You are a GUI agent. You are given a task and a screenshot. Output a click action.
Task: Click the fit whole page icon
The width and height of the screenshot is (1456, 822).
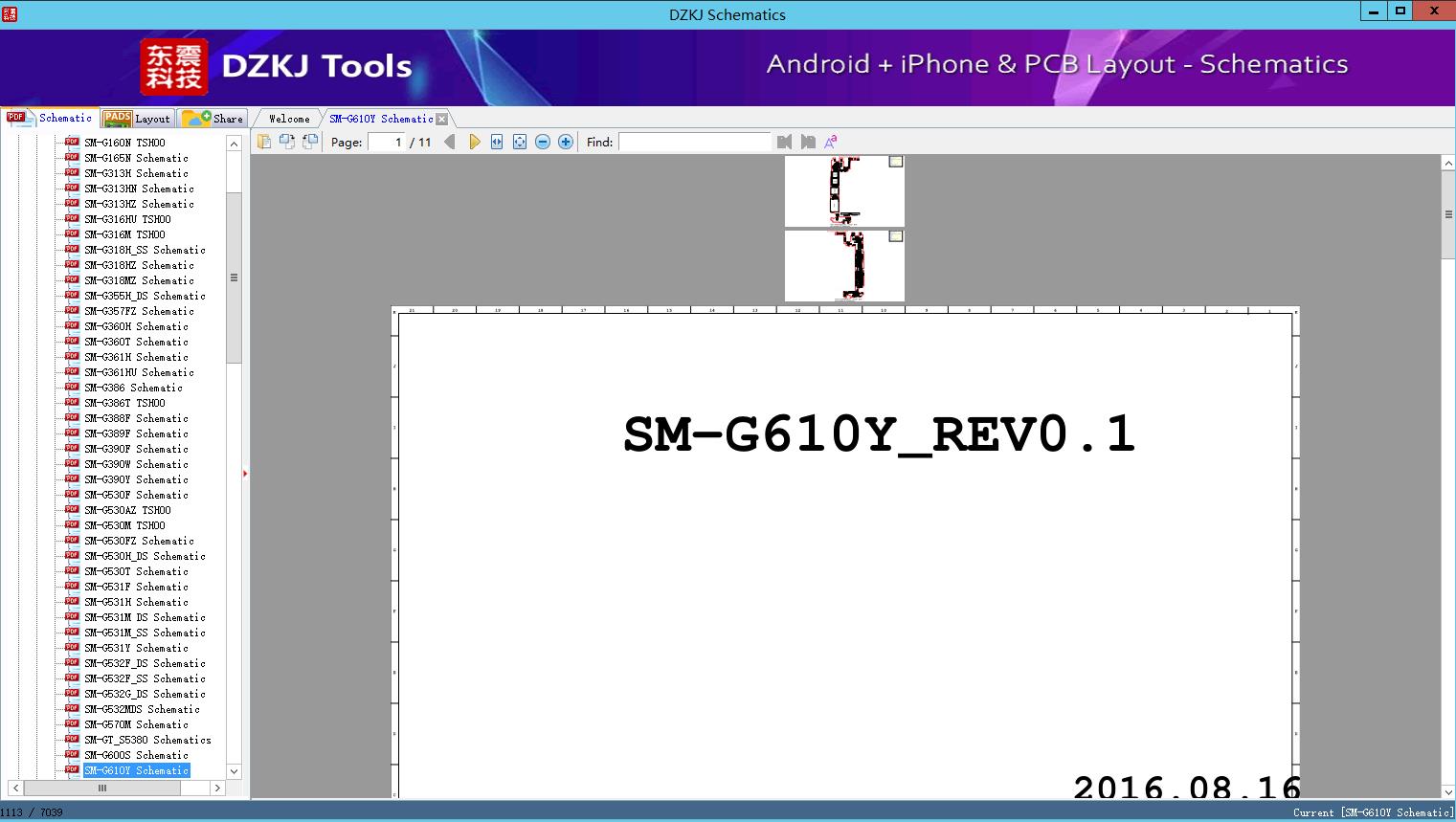coord(520,142)
